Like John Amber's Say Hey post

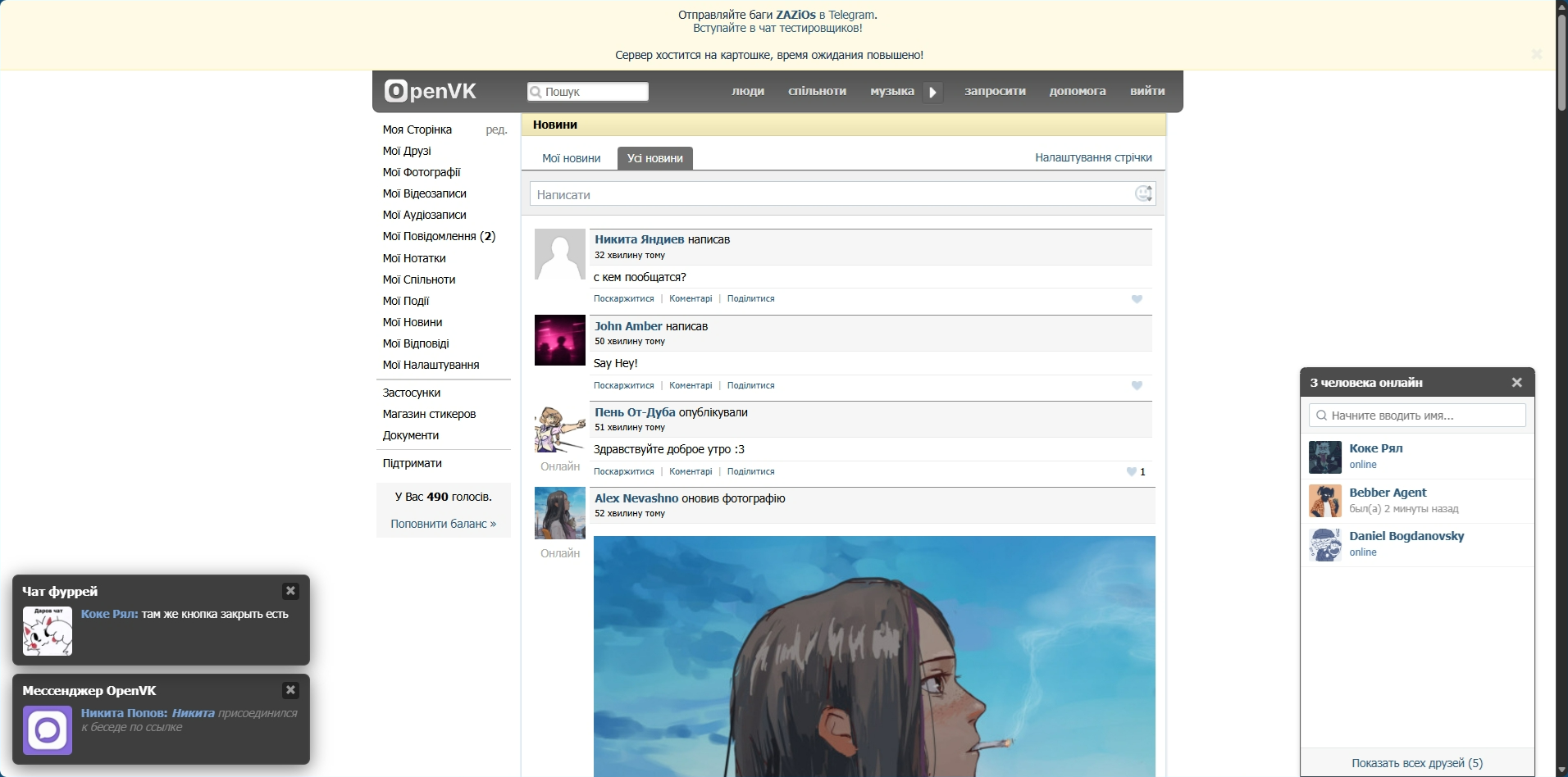click(1137, 385)
